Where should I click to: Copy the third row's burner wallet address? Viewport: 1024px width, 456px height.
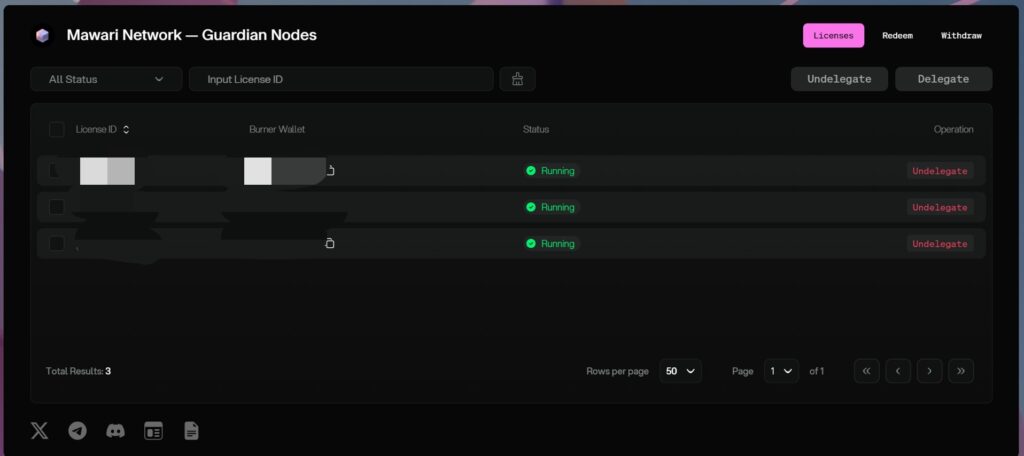pos(330,244)
